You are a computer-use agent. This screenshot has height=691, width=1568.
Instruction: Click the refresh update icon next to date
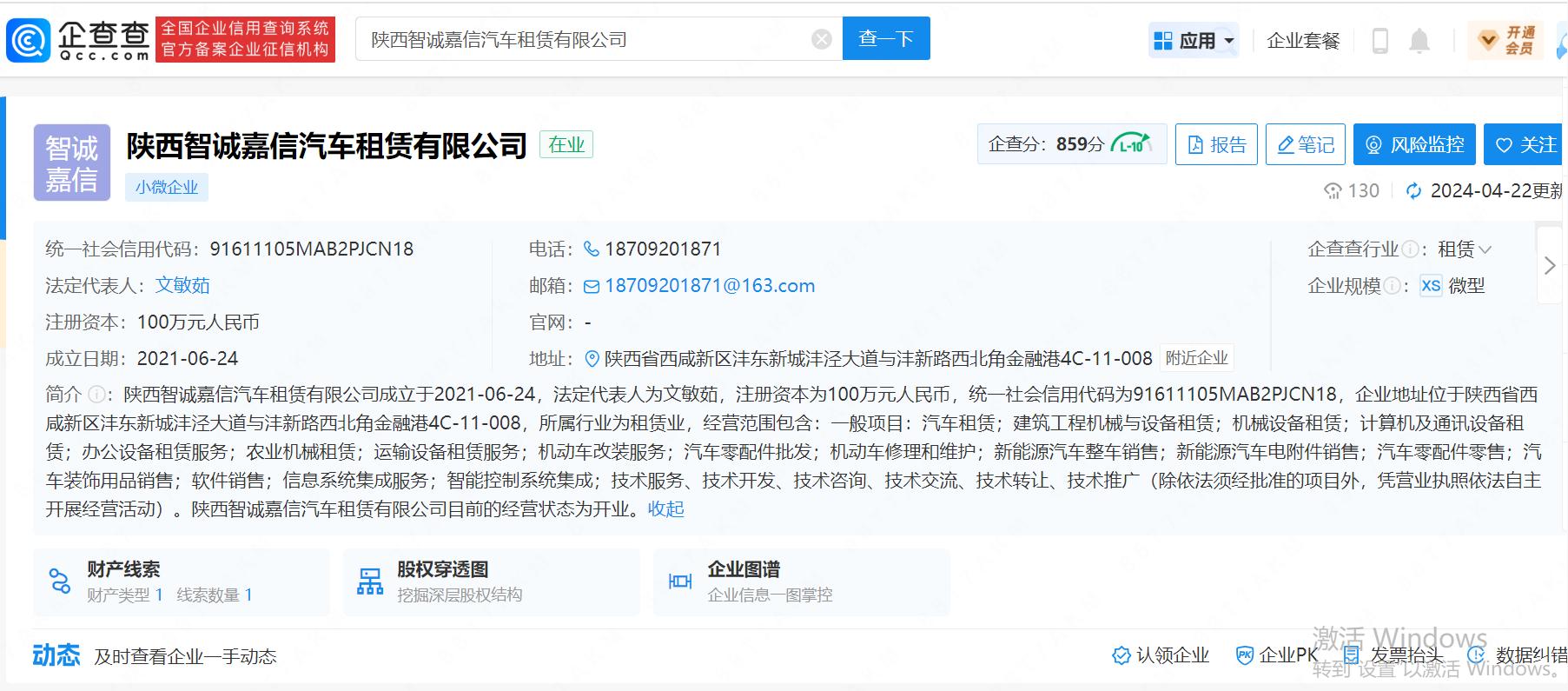(1414, 190)
